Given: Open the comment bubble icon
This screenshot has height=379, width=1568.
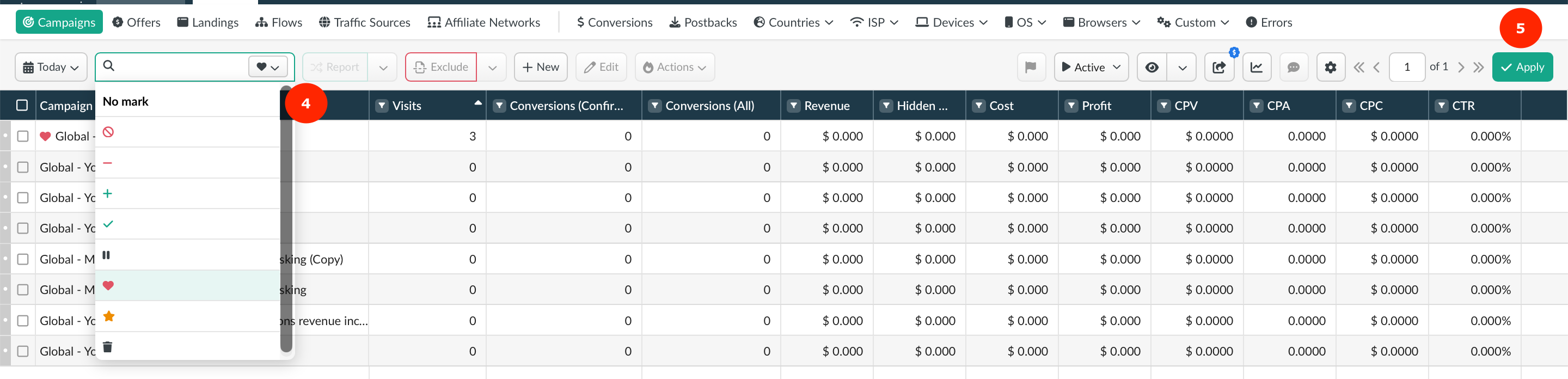Looking at the screenshot, I should 1293,67.
